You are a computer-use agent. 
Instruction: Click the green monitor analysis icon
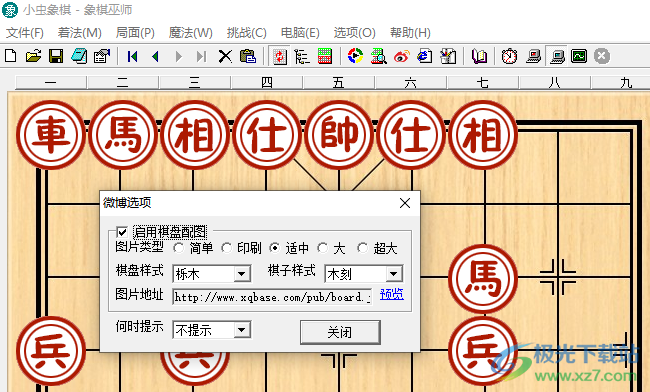tap(579, 56)
